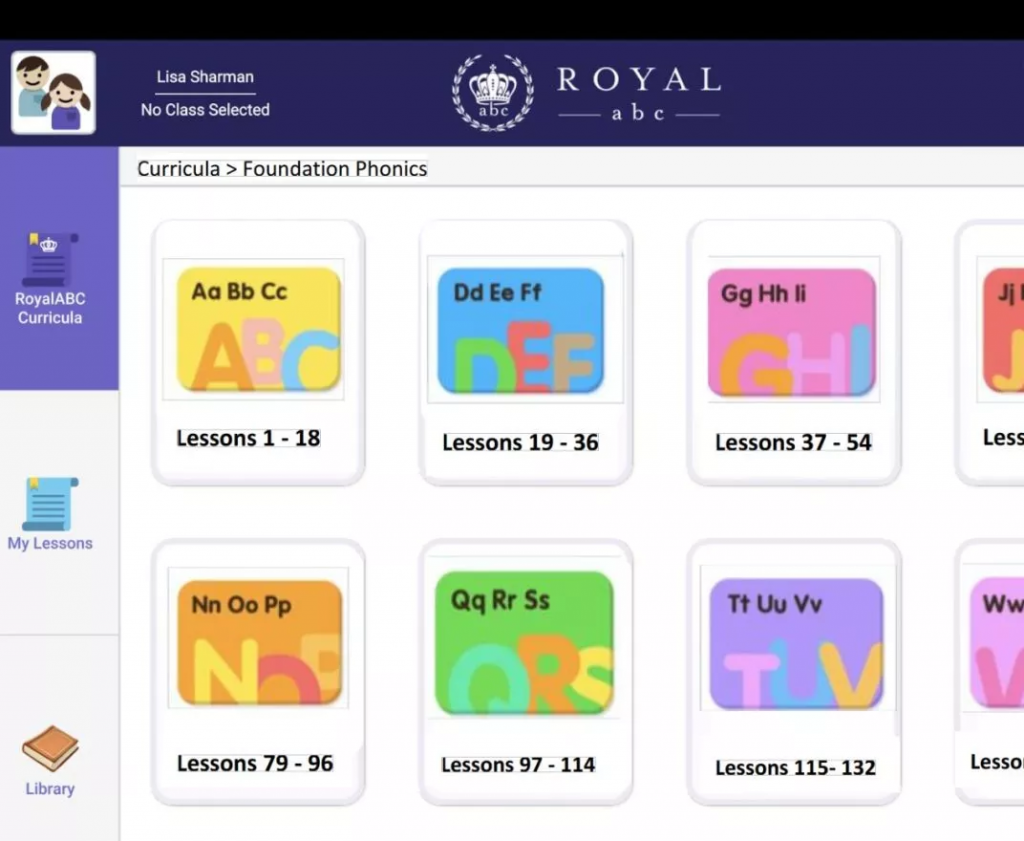Click the Lessons 37 - 54 label
This screenshot has width=1024, height=841.
tap(793, 443)
